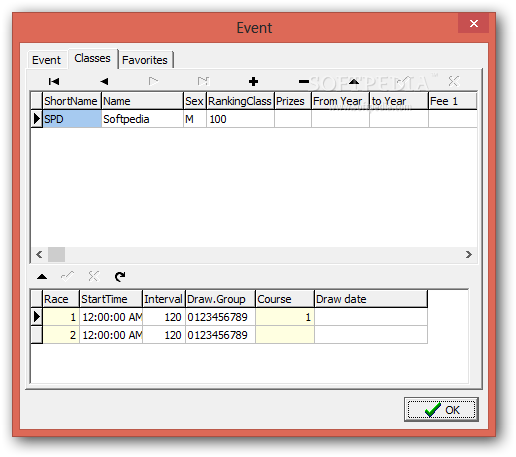Image resolution: width=516 pixels, height=457 pixels.
Task: Click empty Draw date cell of race 1
Action: (371, 317)
